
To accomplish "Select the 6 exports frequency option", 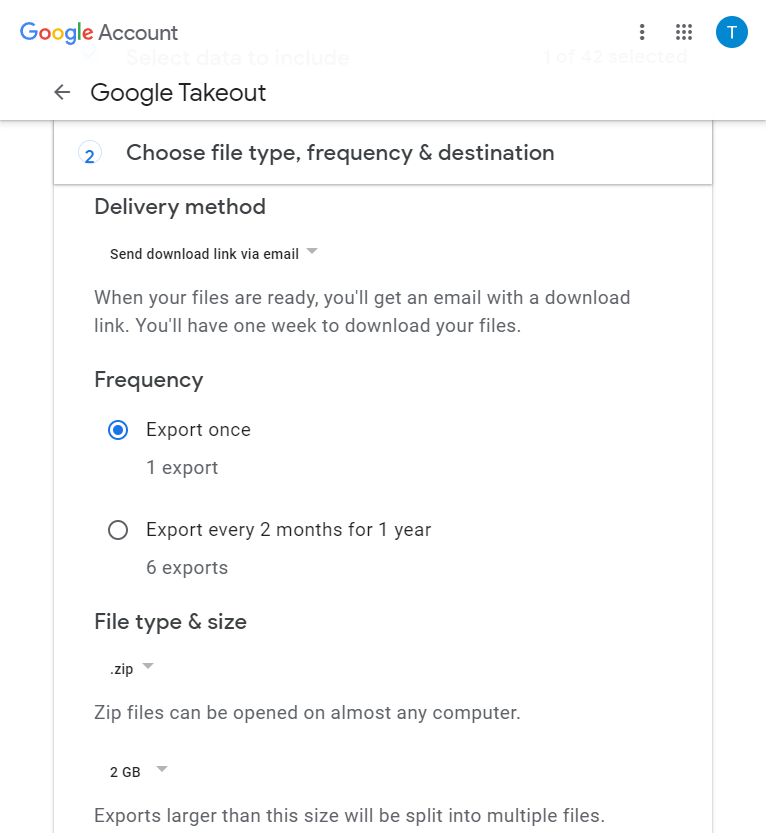I will point(187,567).
